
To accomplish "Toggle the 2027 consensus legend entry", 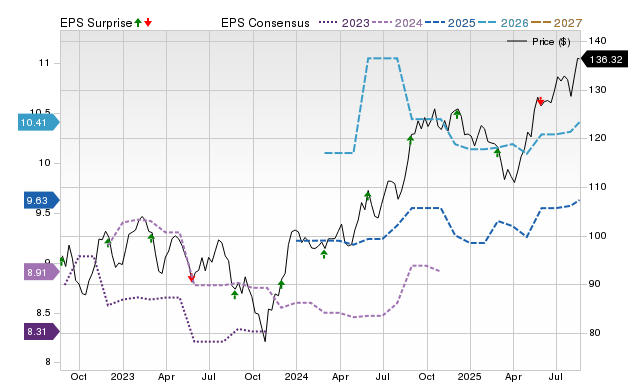I will pyautogui.click(x=556, y=23).
